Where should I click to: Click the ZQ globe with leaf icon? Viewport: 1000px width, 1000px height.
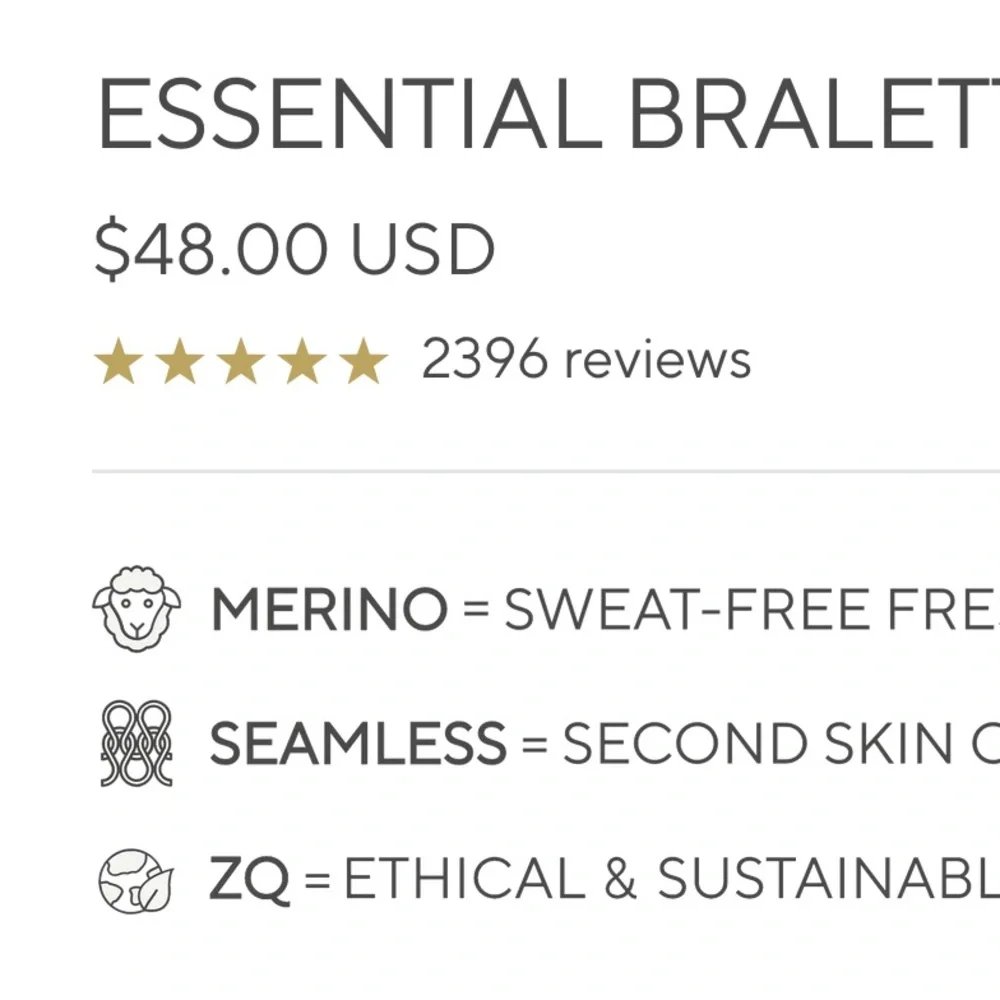[x=136, y=880]
